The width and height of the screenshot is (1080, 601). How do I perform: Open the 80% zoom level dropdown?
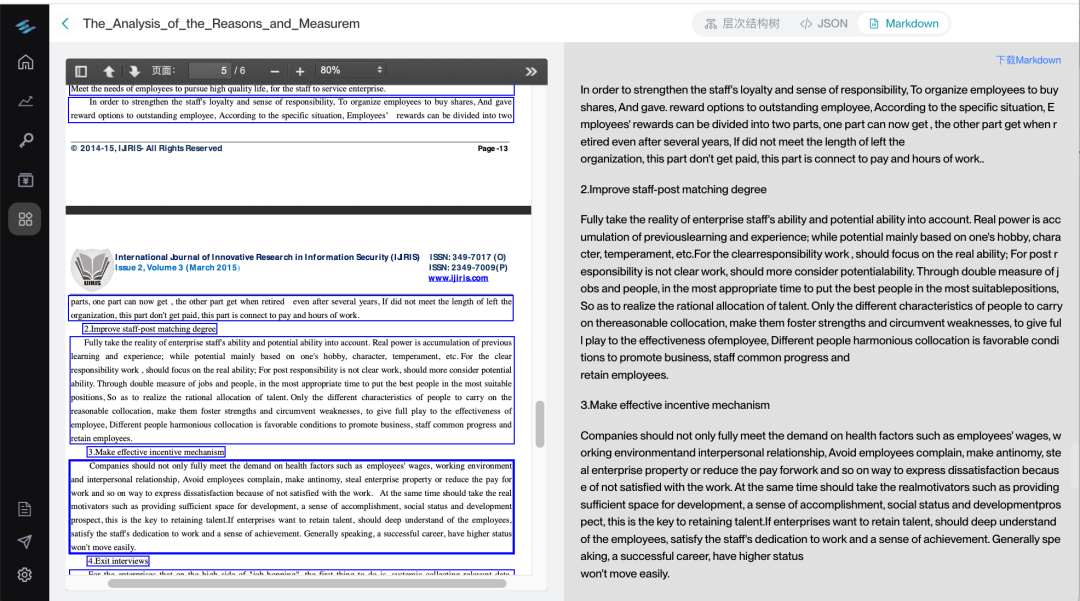tap(351, 70)
